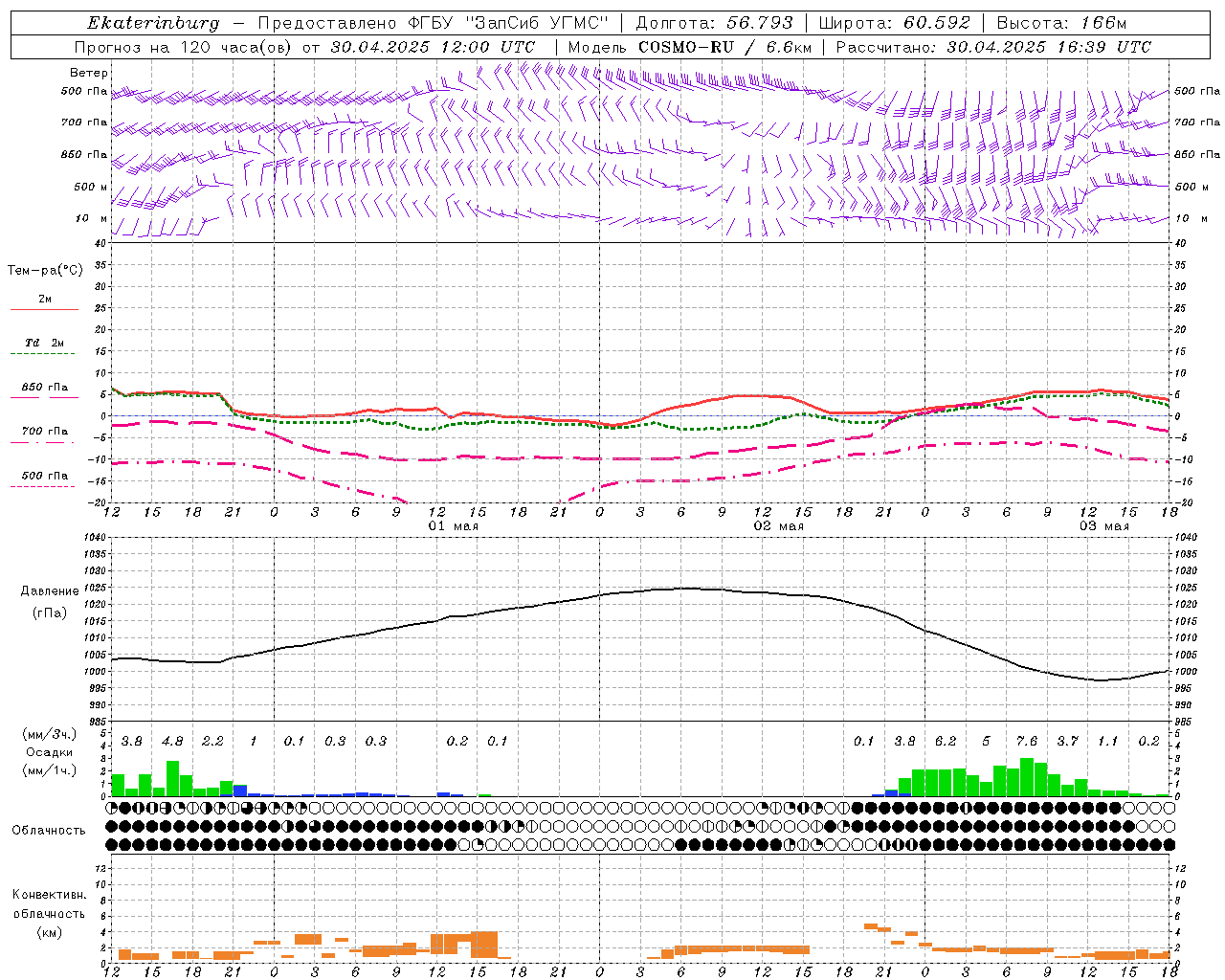Click the Давление panel label

[x=50, y=591]
